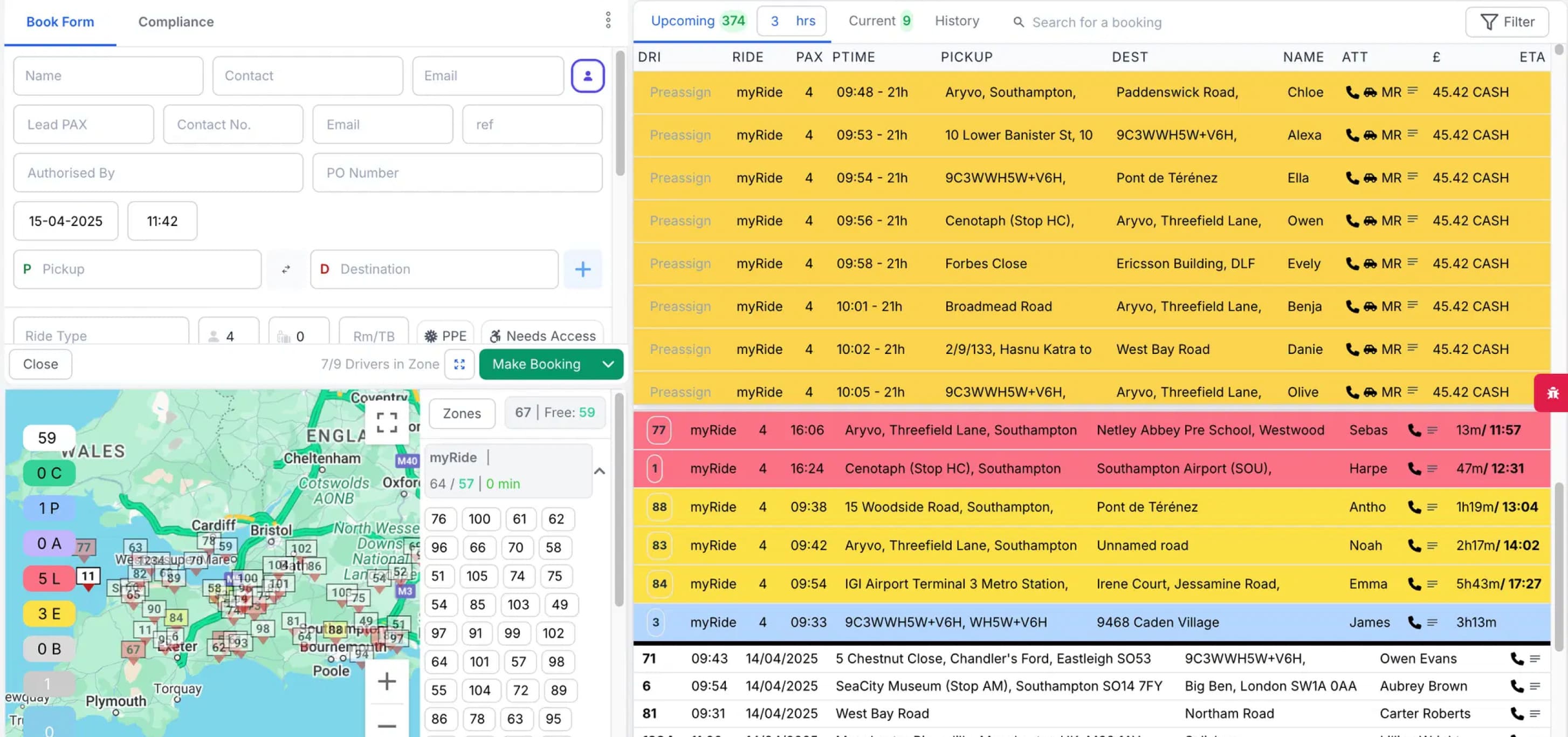This screenshot has width=1568, height=737.
Task: Select the History tab
Action: [957, 22]
